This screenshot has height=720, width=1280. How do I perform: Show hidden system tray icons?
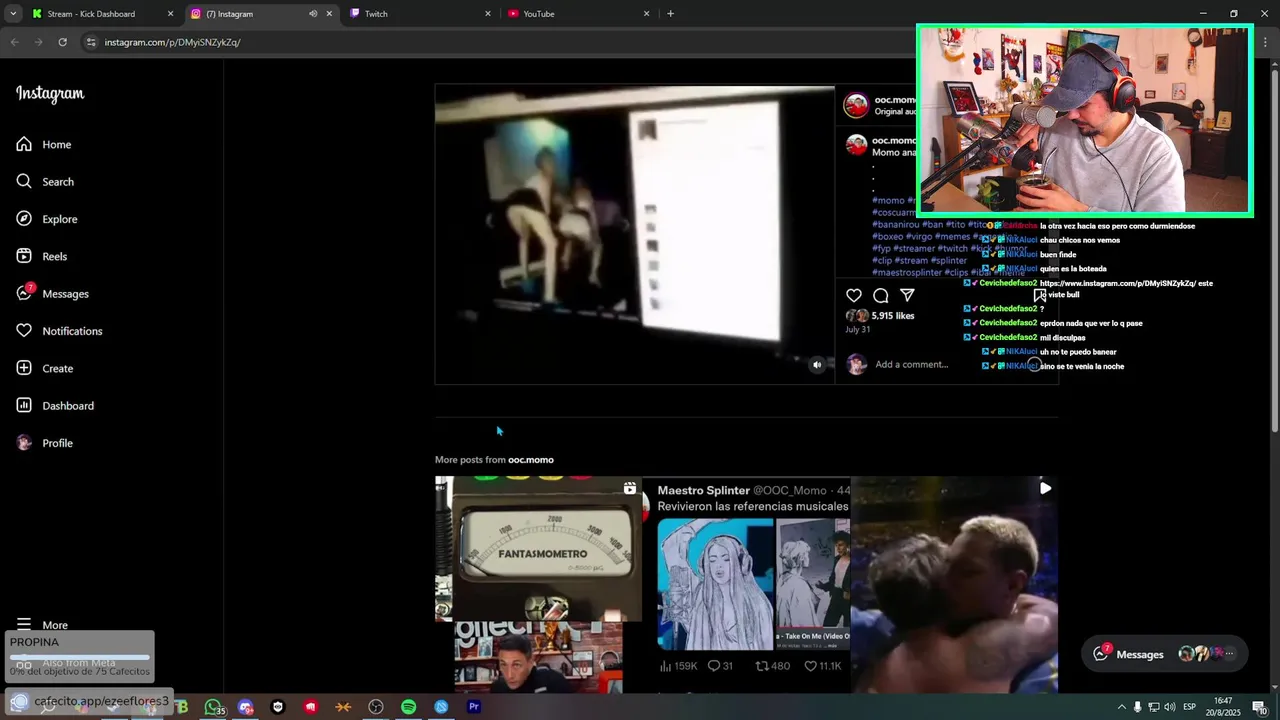tap(1121, 707)
